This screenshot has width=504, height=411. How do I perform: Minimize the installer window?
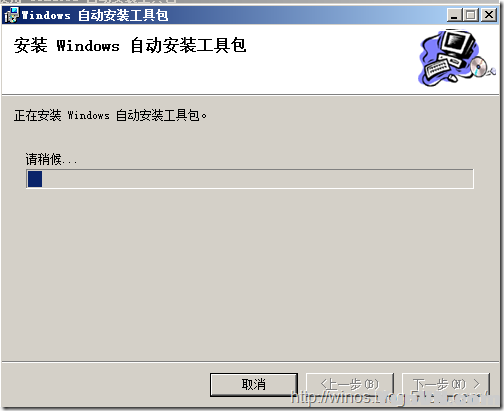(x=454, y=15)
